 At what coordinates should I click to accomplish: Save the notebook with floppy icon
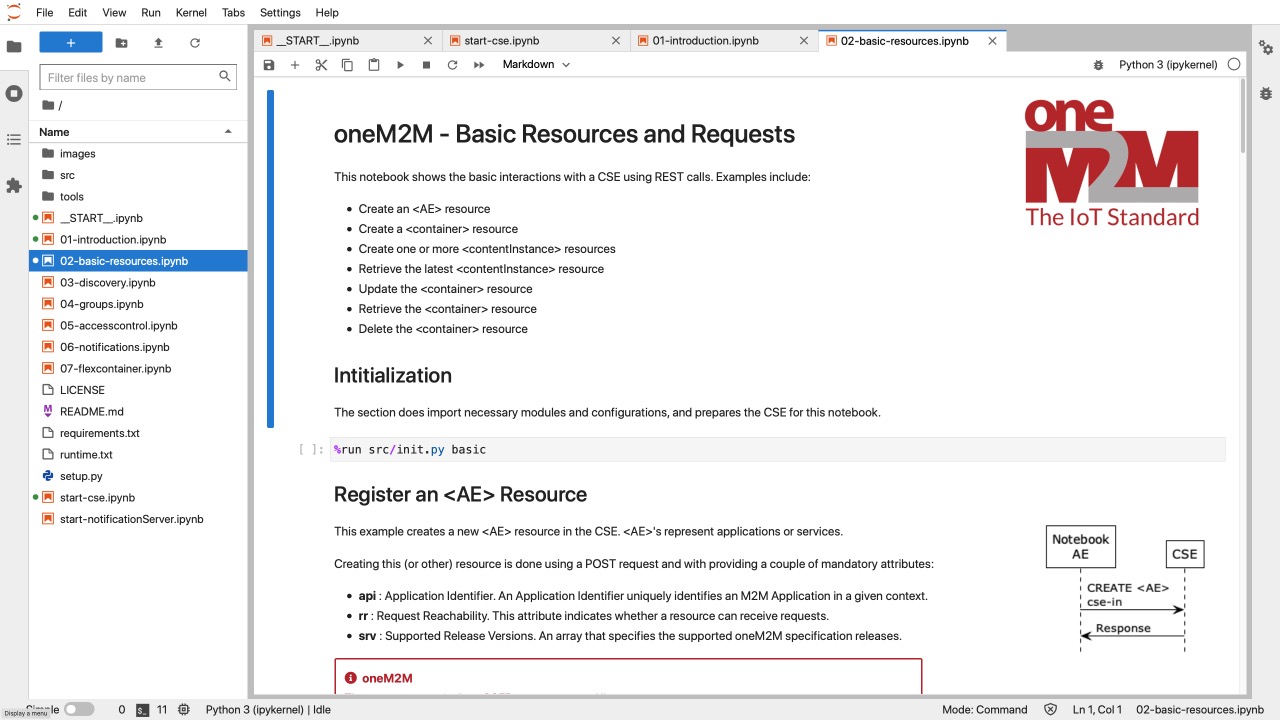coord(269,65)
